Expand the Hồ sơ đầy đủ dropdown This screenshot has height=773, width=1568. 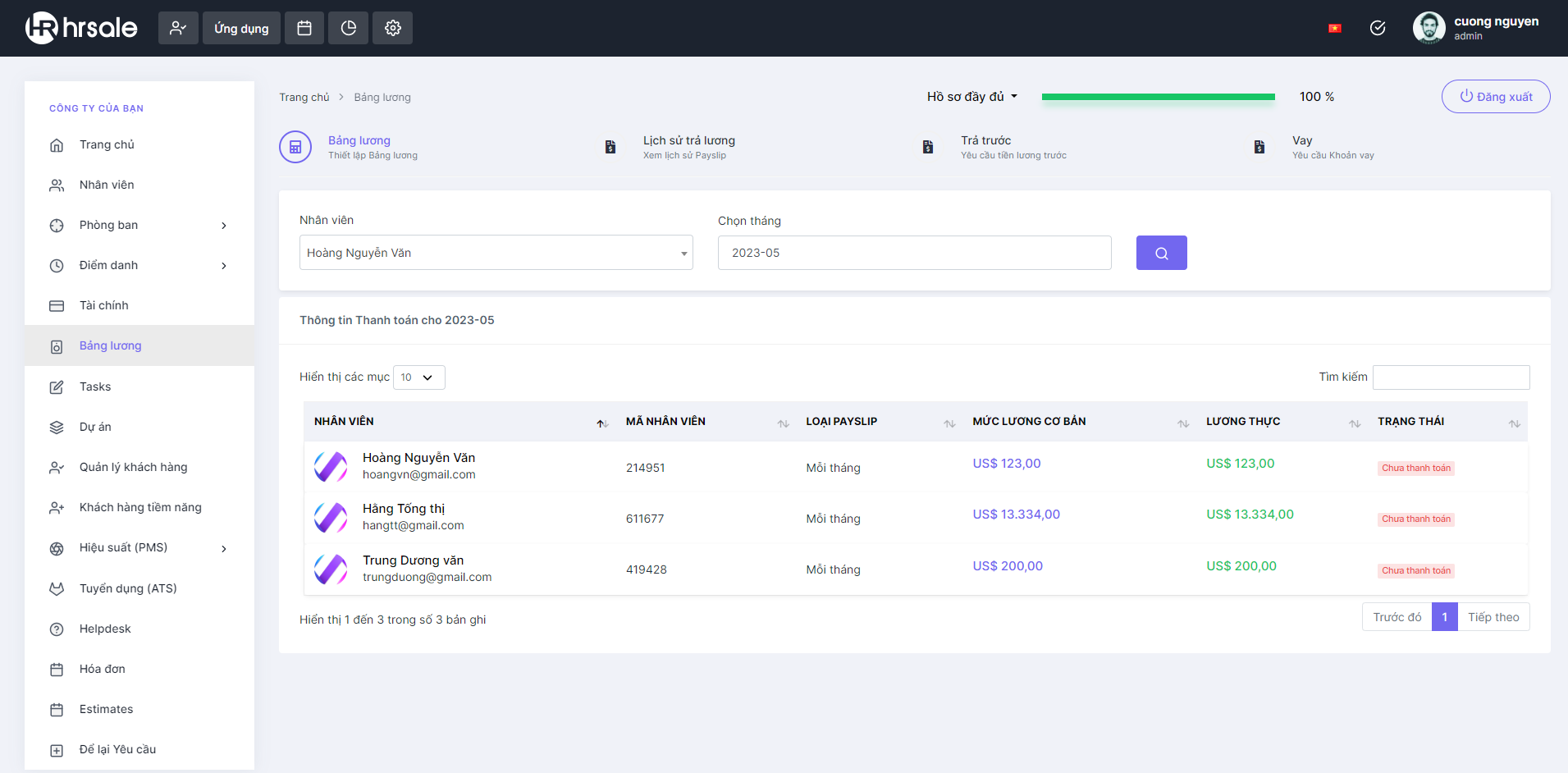pos(972,97)
